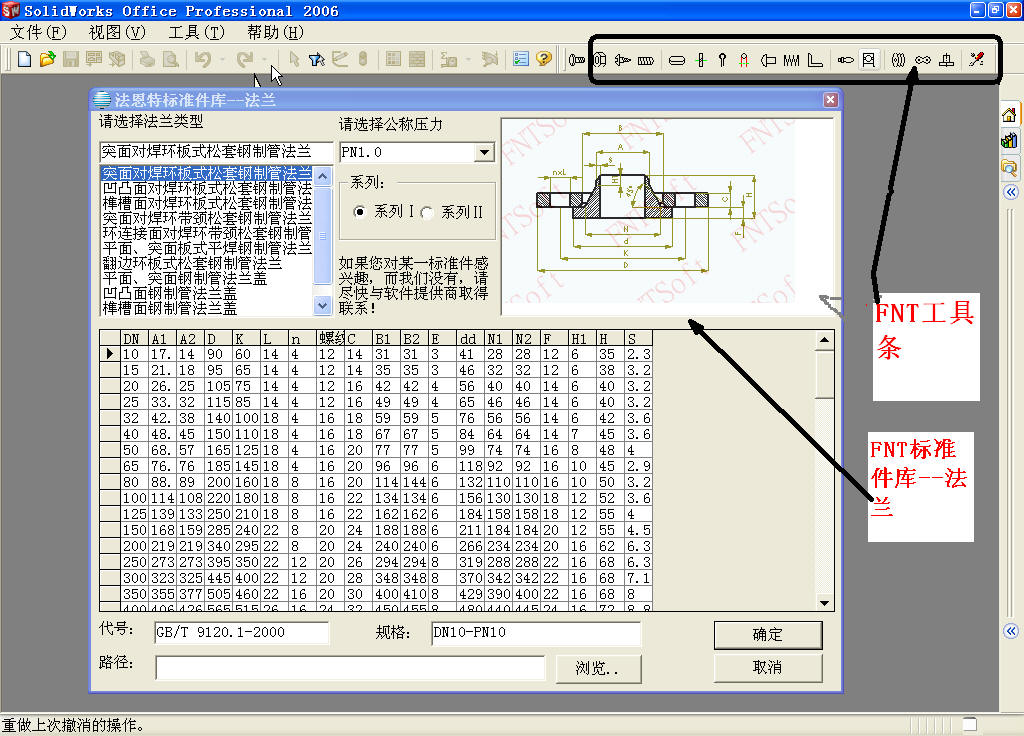Click the home icon in right pane
This screenshot has height=736, width=1024.
pos(1009,115)
